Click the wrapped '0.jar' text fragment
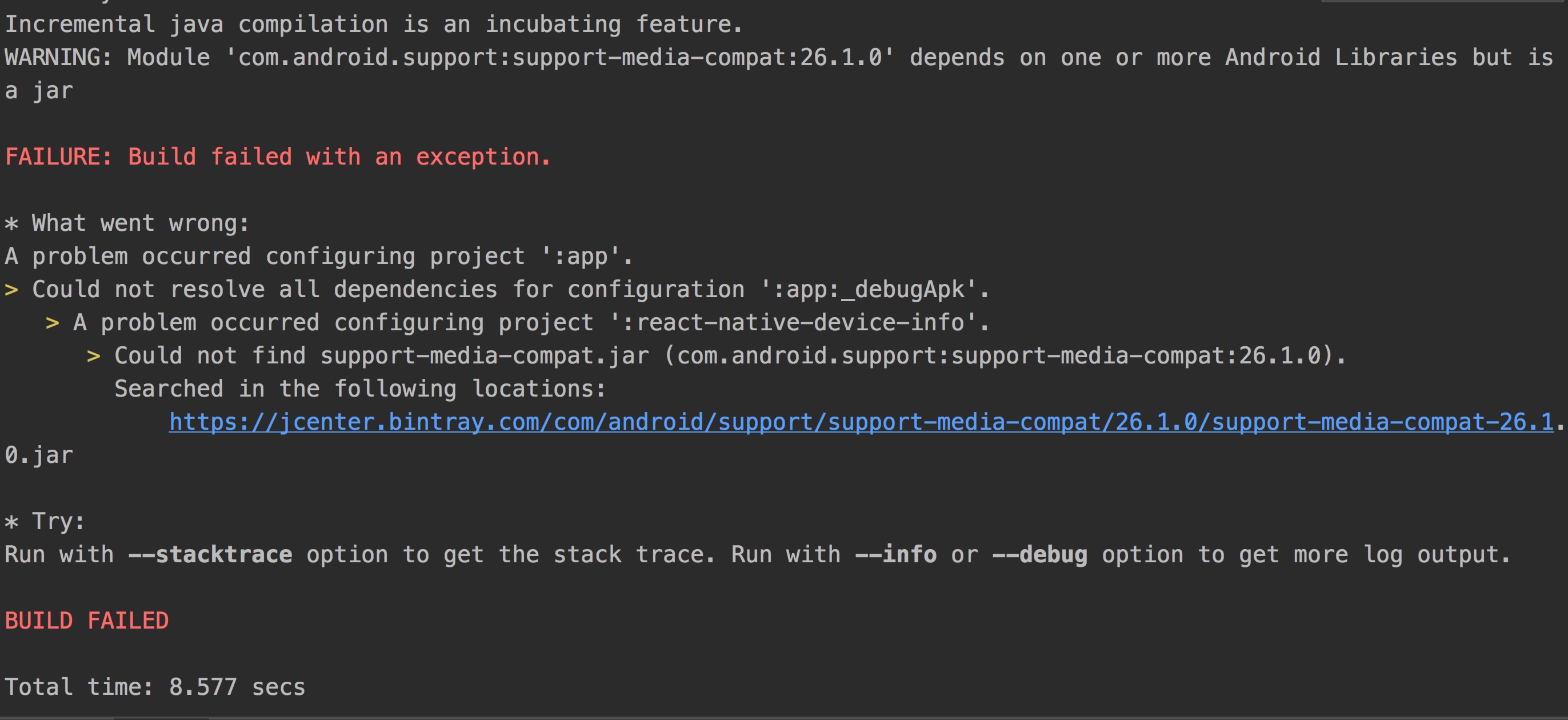 pos(38,455)
